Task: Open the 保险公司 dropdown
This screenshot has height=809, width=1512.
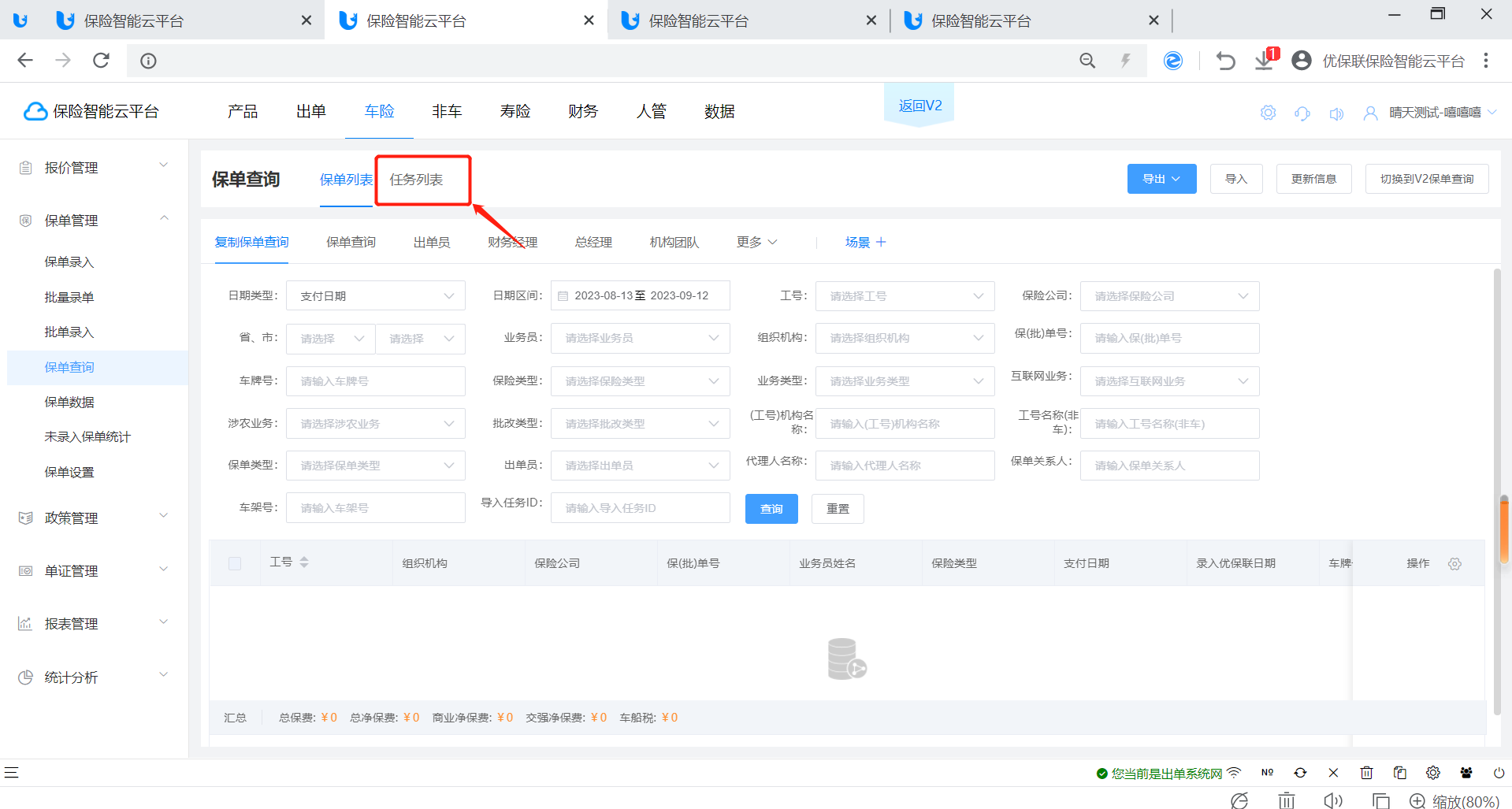Action: tap(1170, 296)
